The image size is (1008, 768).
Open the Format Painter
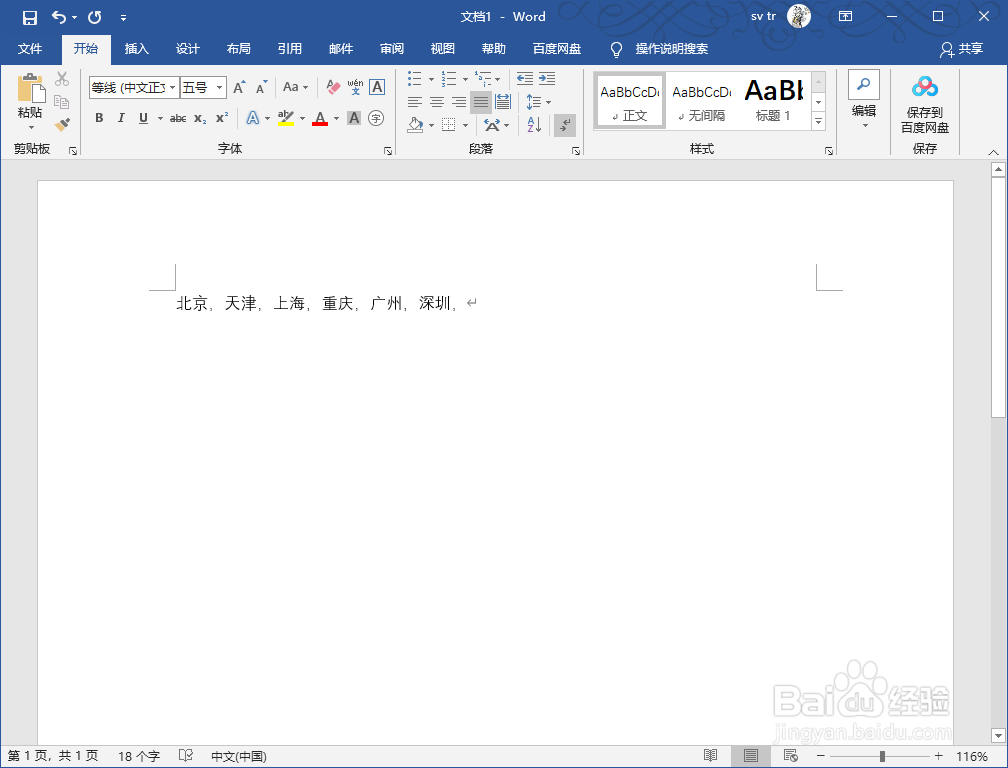tap(62, 124)
